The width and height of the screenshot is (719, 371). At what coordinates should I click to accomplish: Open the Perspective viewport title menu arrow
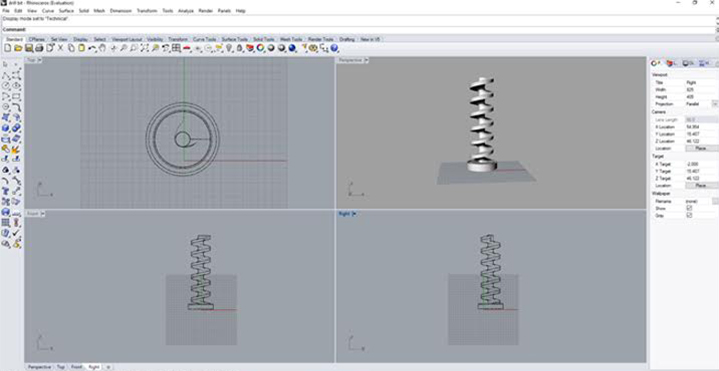365,60
